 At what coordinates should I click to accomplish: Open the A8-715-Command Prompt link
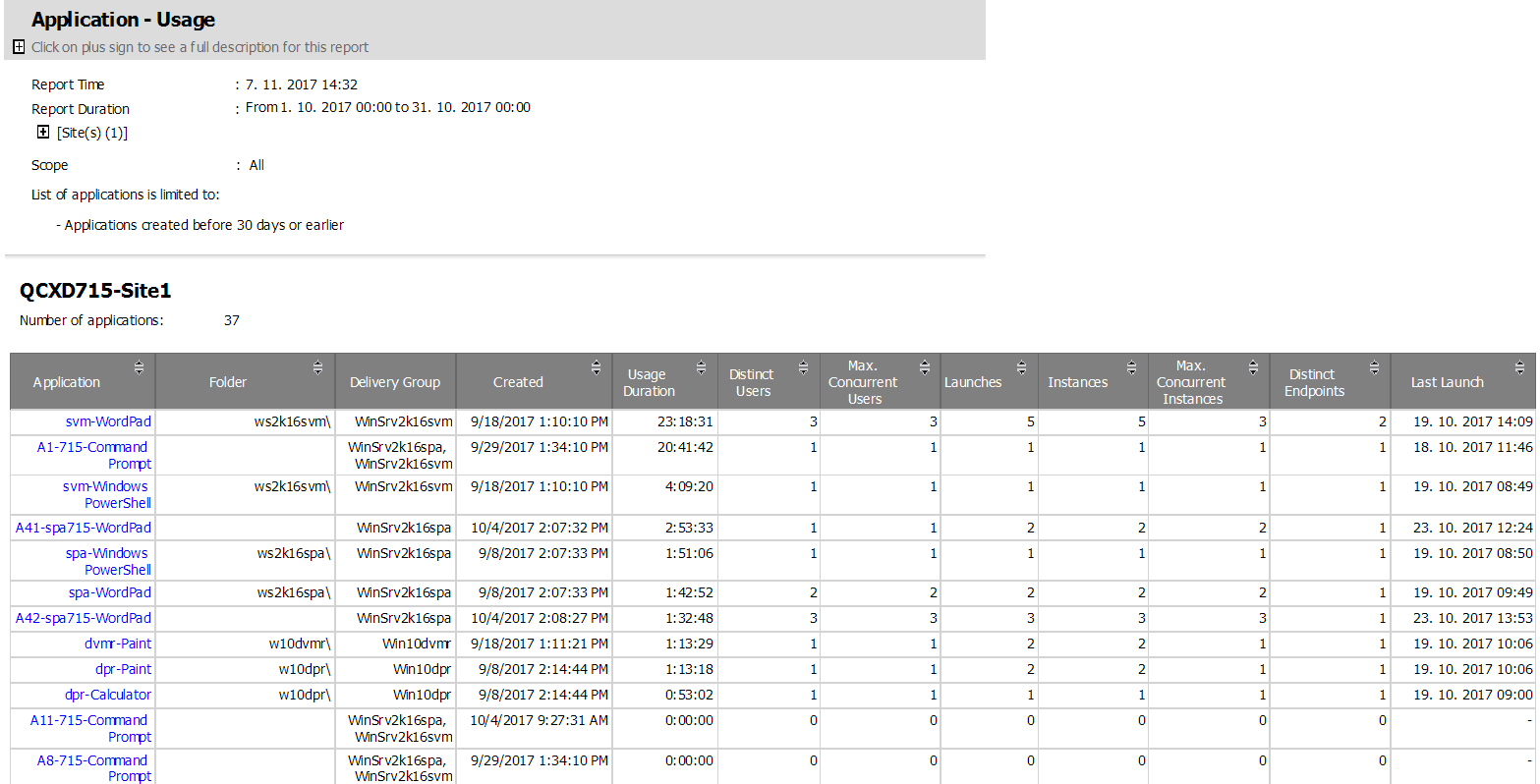click(94, 768)
